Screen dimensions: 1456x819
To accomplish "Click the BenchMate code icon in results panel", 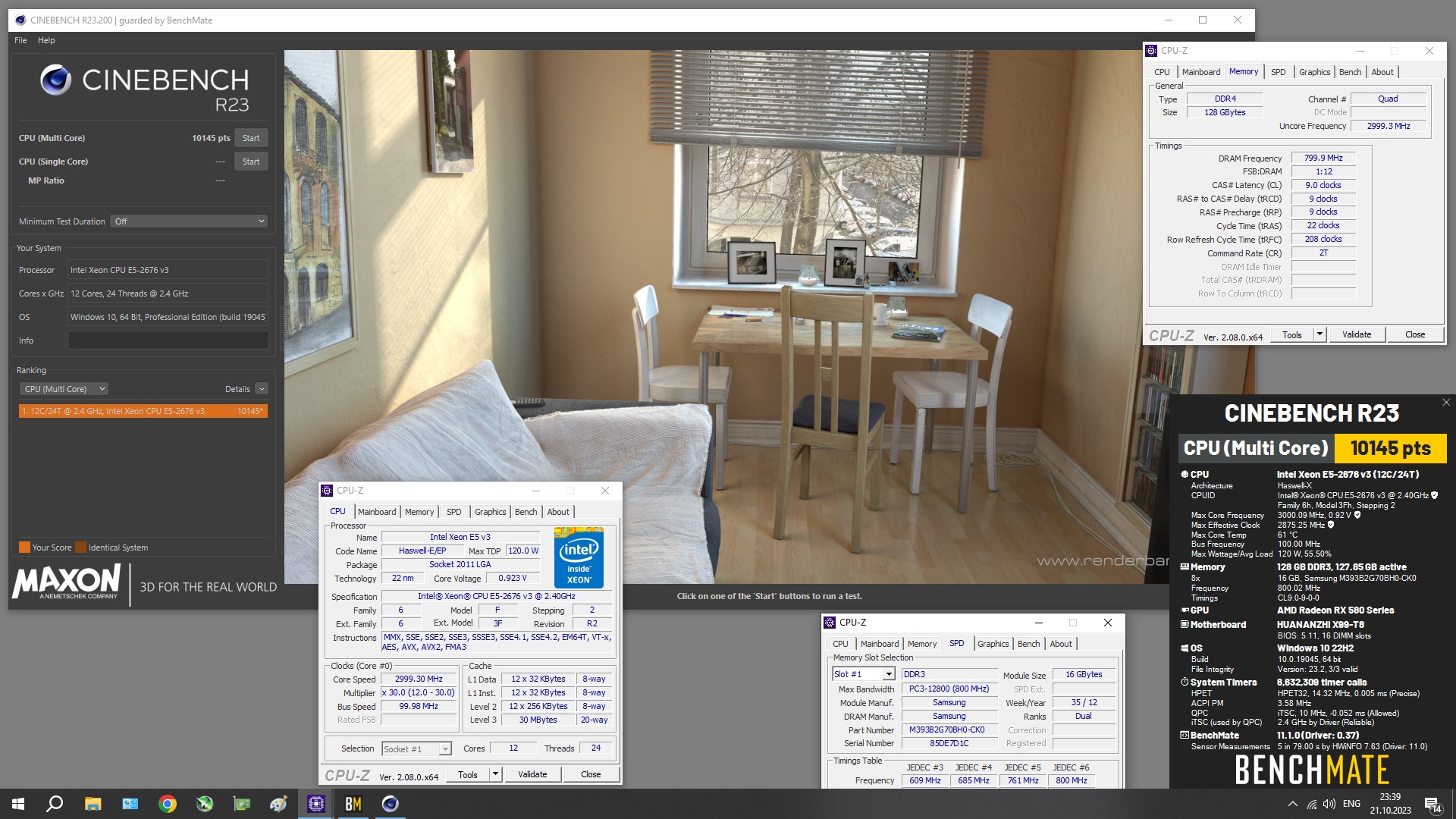I will 1185,735.
